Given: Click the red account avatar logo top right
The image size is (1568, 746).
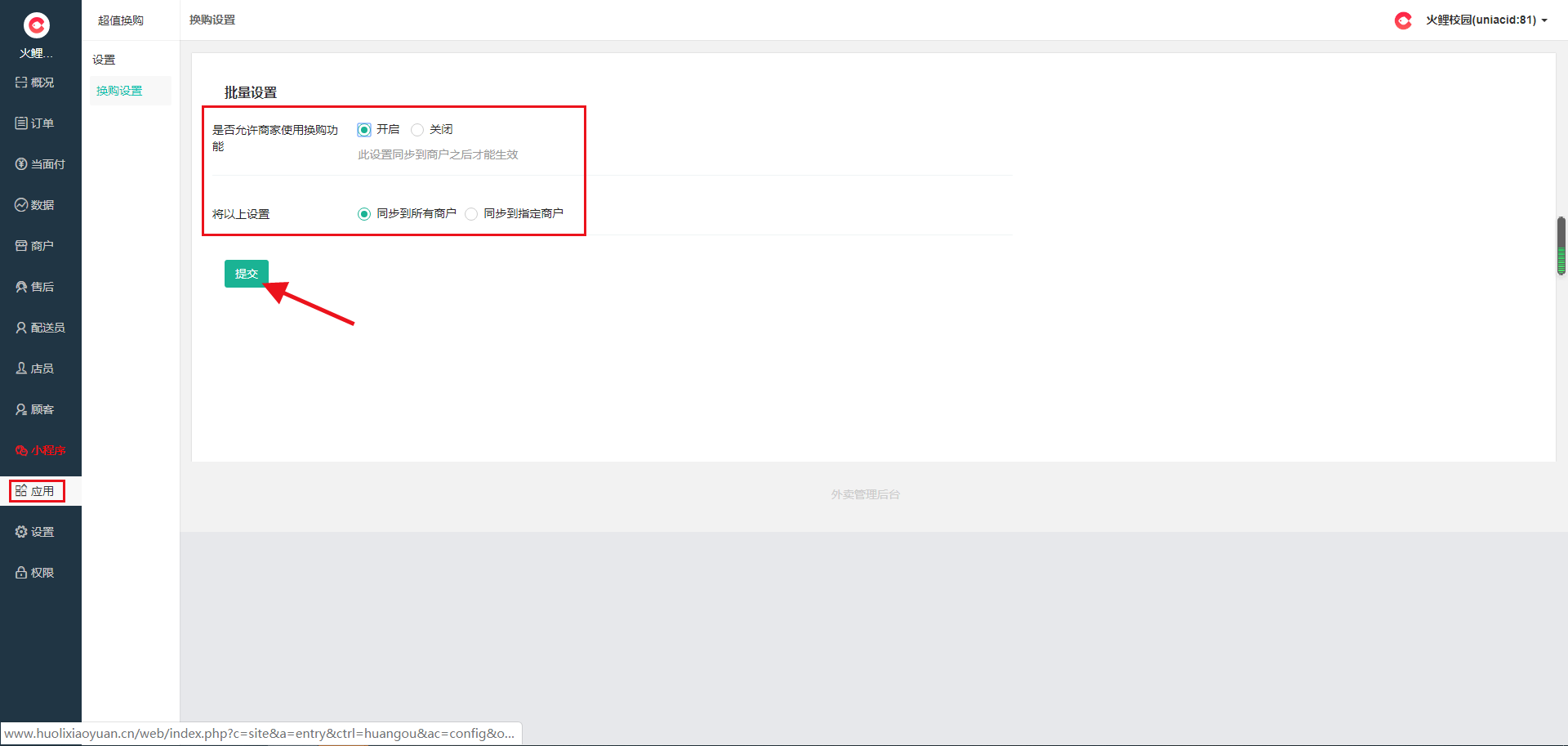Looking at the screenshot, I should click(1403, 20).
